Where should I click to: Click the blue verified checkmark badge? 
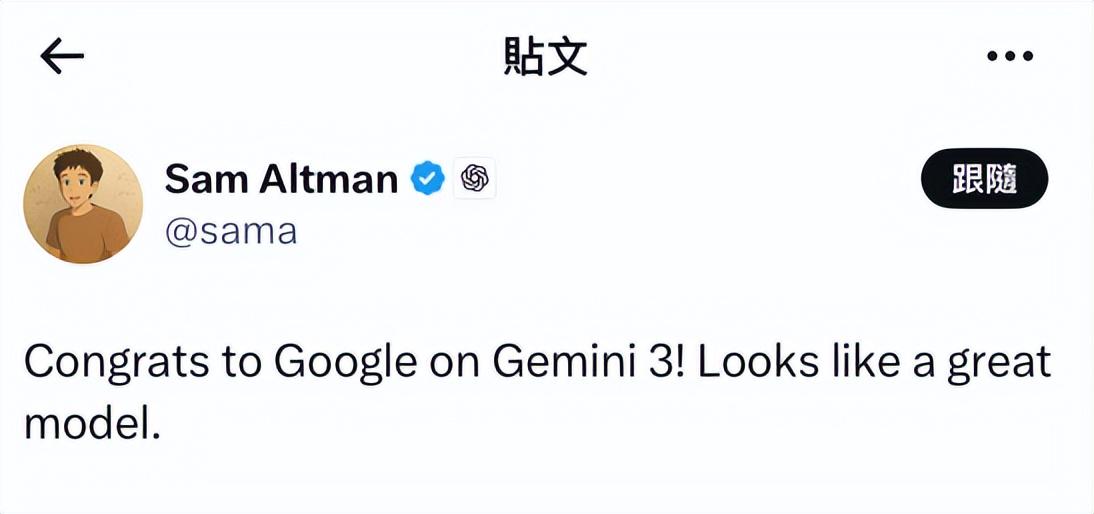[x=429, y=180]
